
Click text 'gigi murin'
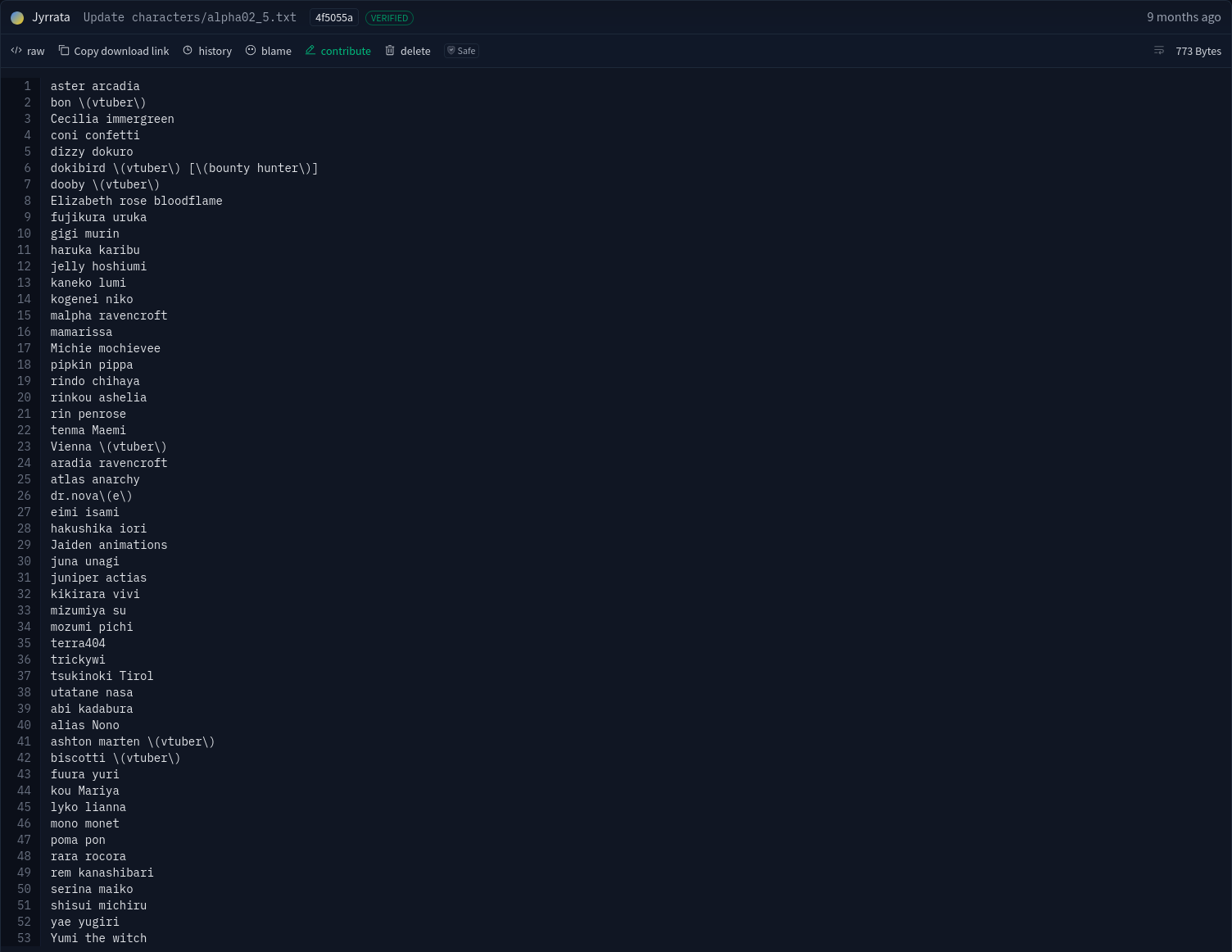pyautogui.click(x=85, y=233)
